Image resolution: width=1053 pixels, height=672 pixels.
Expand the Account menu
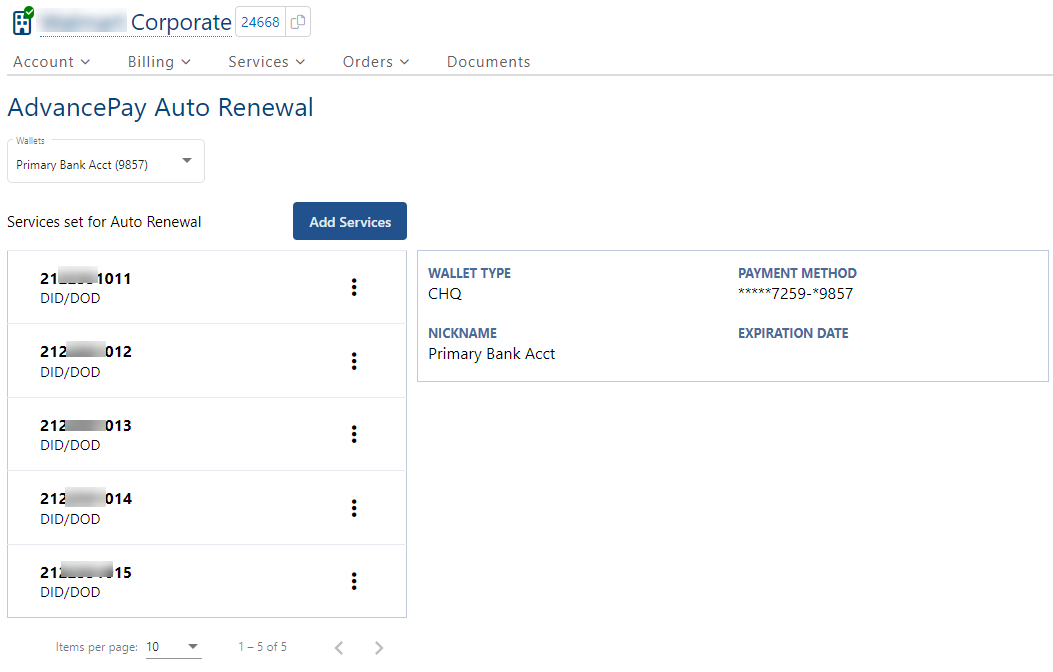coord(51,62)
